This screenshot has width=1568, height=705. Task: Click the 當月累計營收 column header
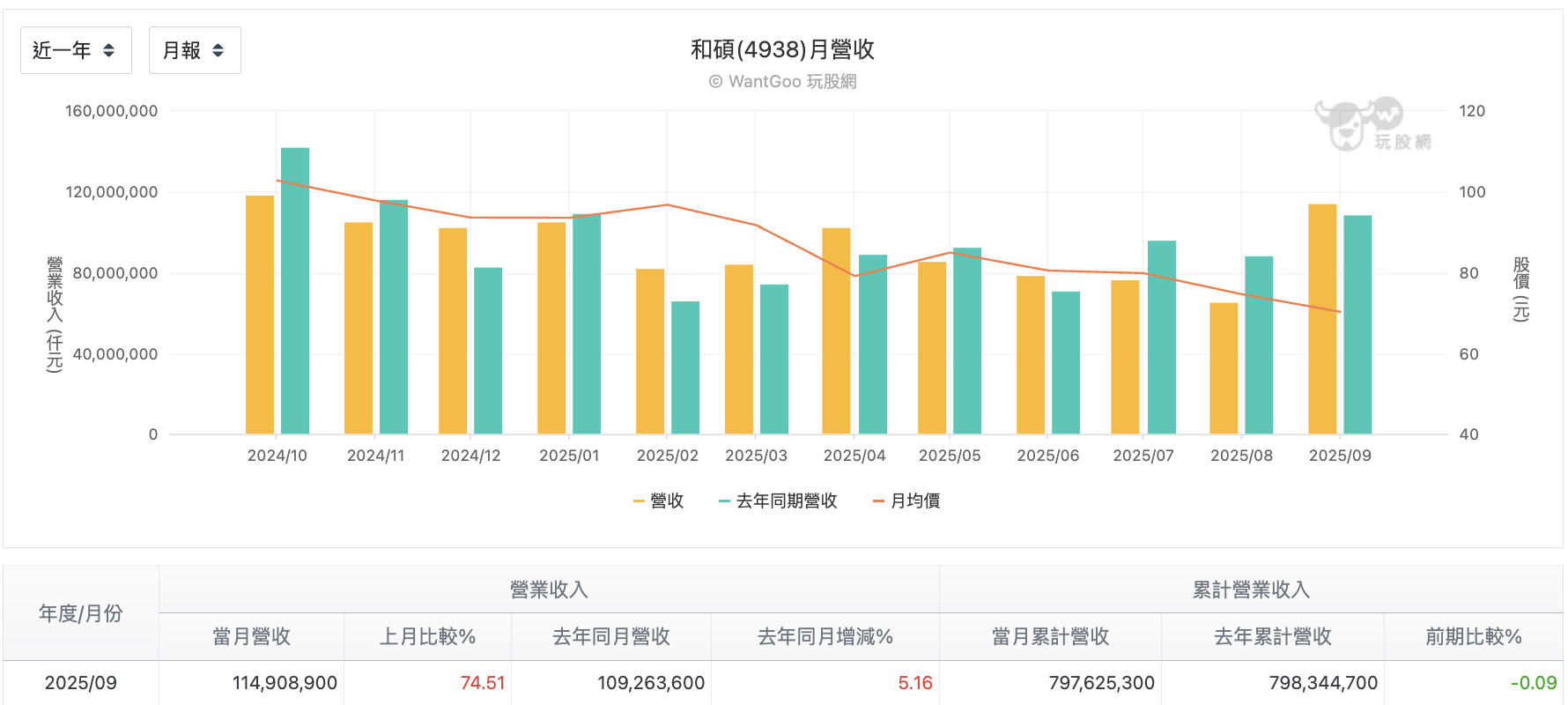click(x=1050, y=636)
